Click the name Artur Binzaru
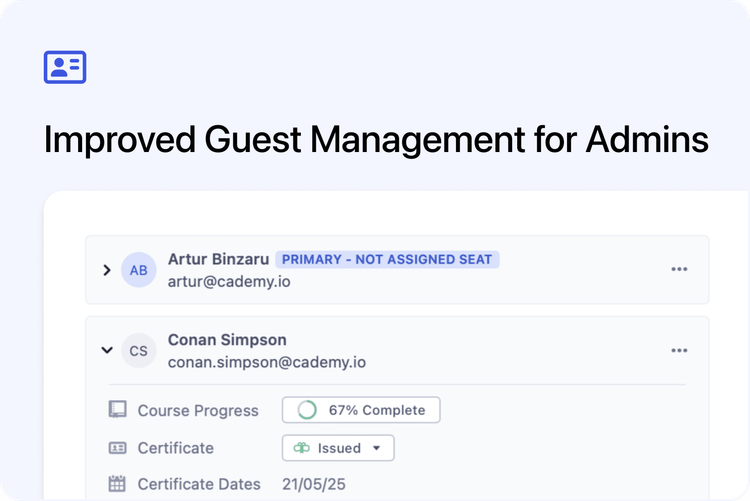This screenshot has height=501, width=750. pyautogui.click(x=219, y=259)
